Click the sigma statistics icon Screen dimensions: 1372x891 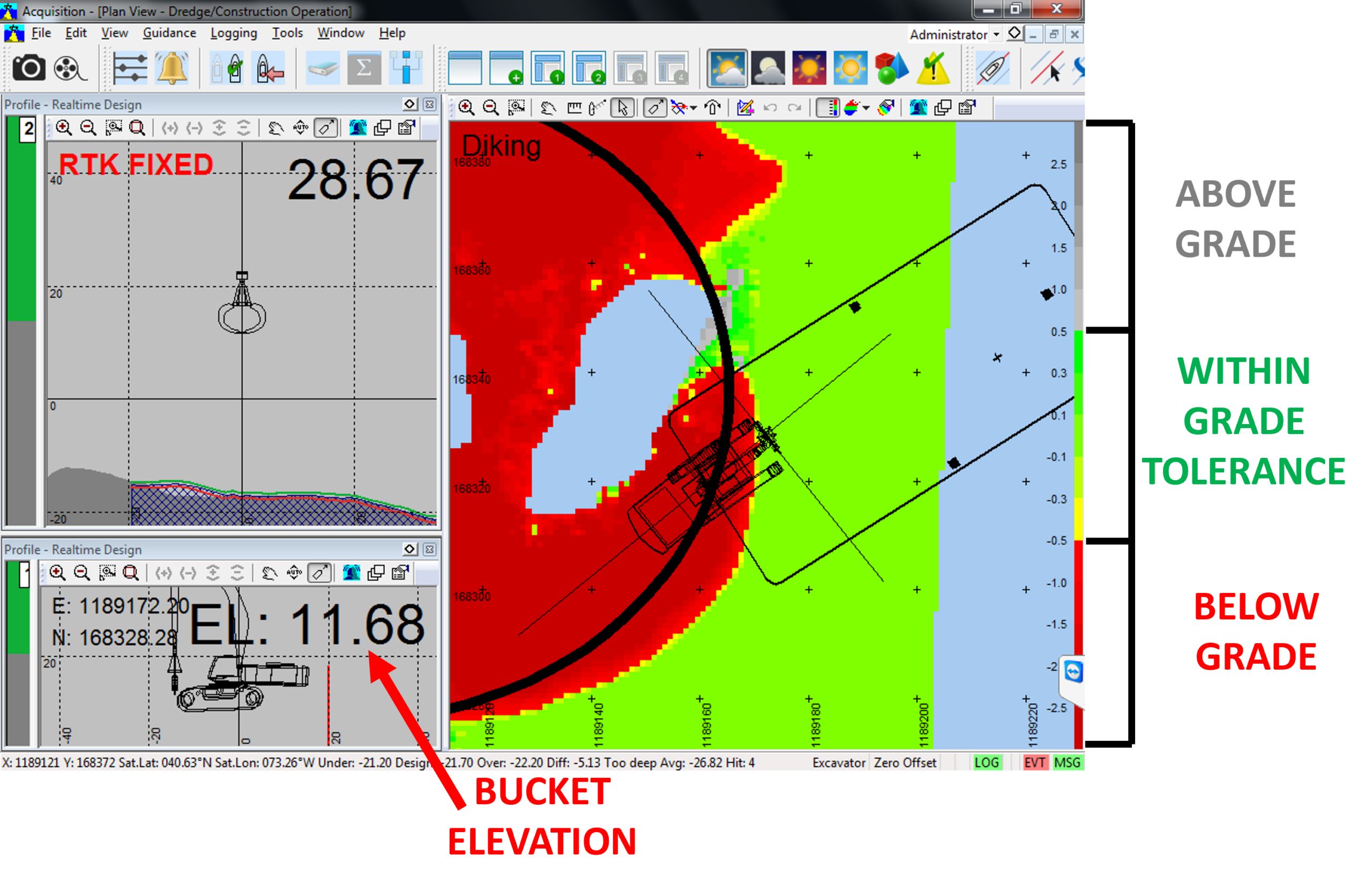click(x=364, y=68)
